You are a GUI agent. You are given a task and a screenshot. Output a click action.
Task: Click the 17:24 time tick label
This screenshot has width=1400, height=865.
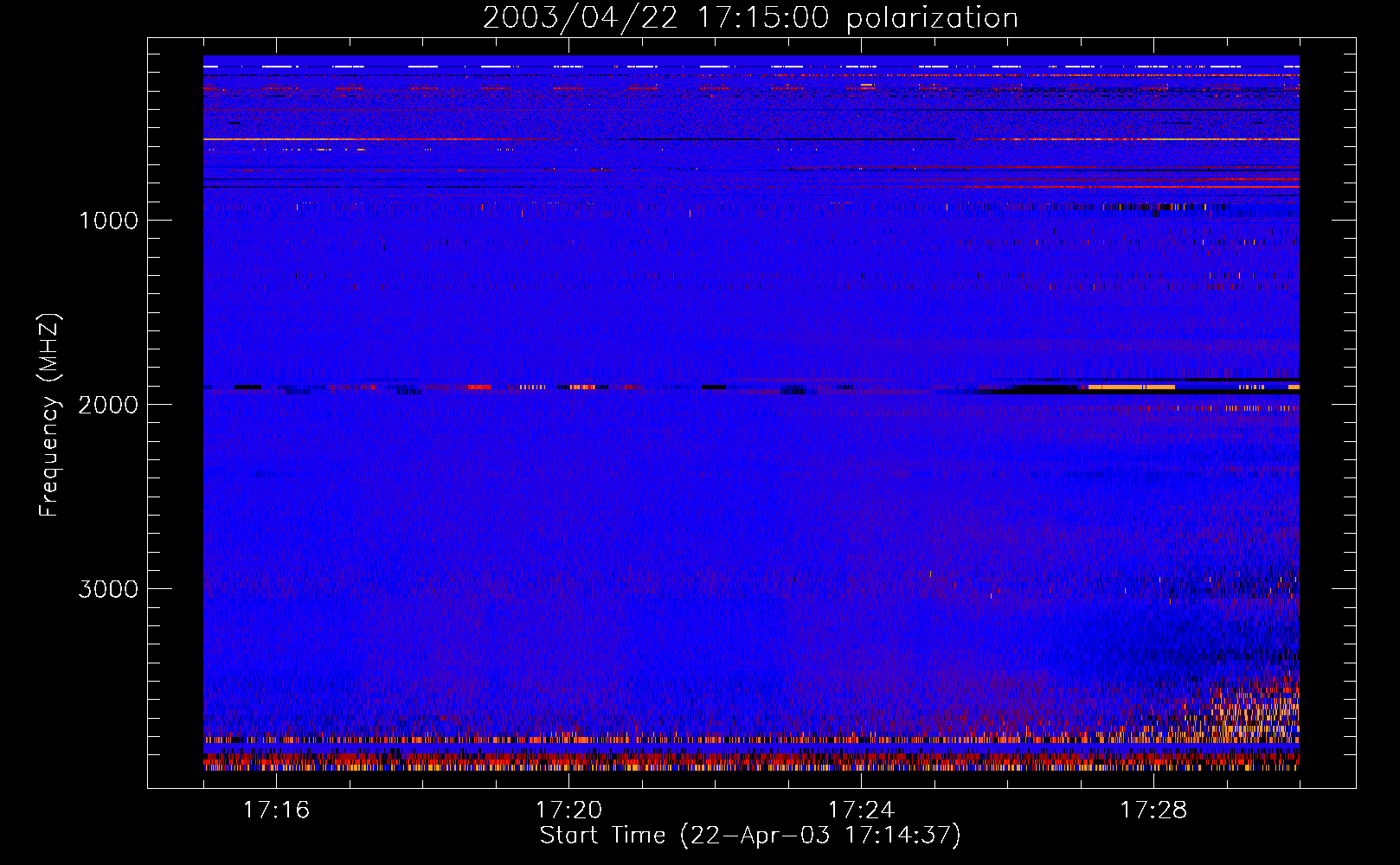(861, 810)
